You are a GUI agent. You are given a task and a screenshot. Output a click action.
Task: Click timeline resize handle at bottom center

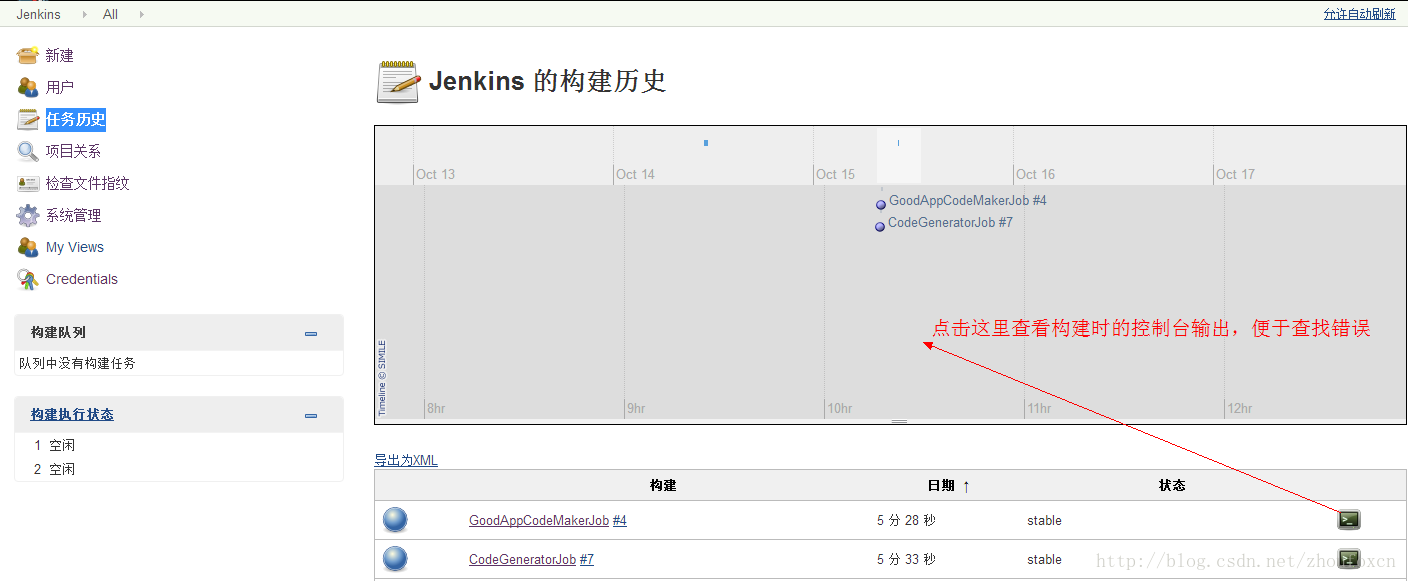tap(899, 421)
